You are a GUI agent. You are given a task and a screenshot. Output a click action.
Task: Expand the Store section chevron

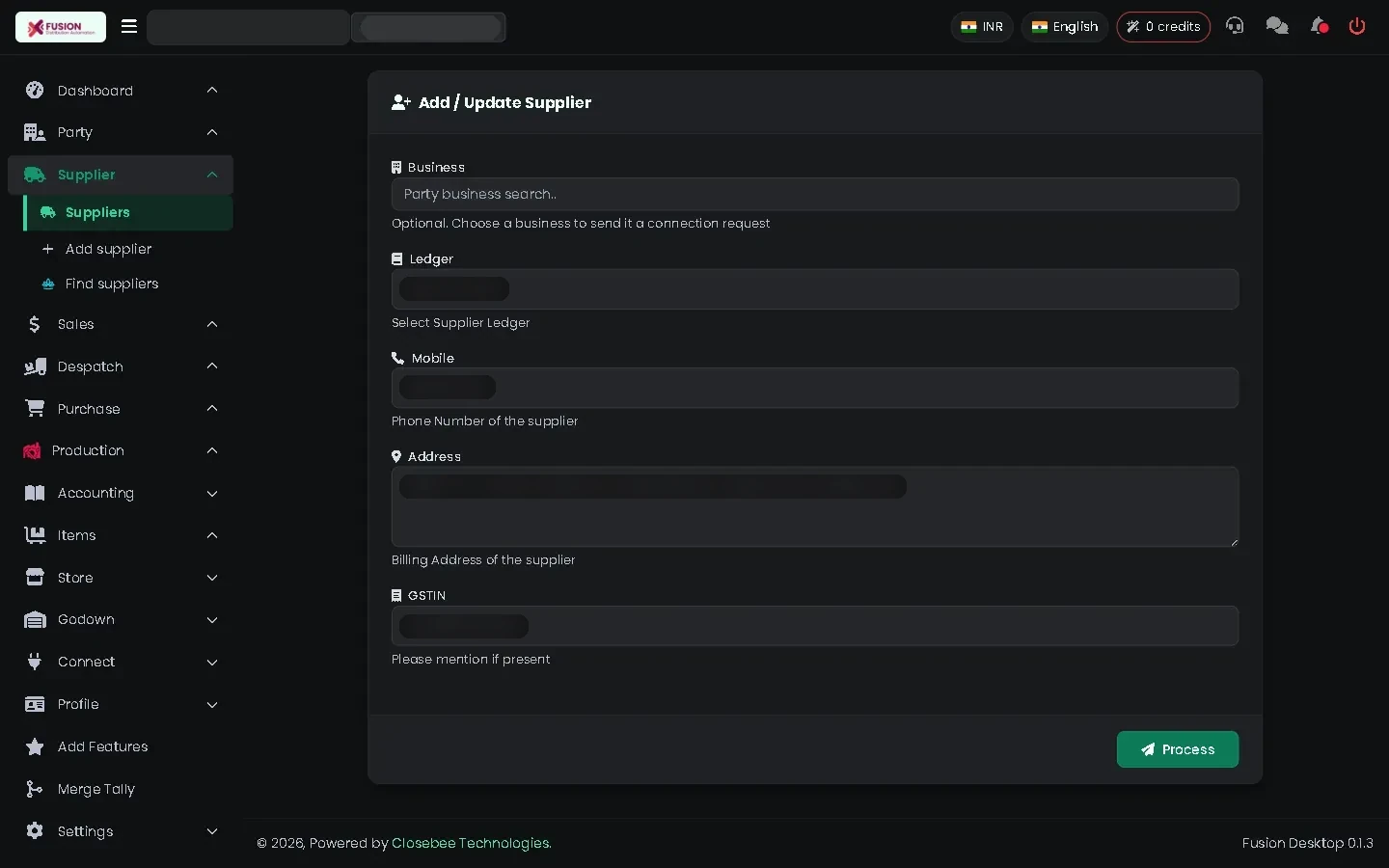pos(212,578)
